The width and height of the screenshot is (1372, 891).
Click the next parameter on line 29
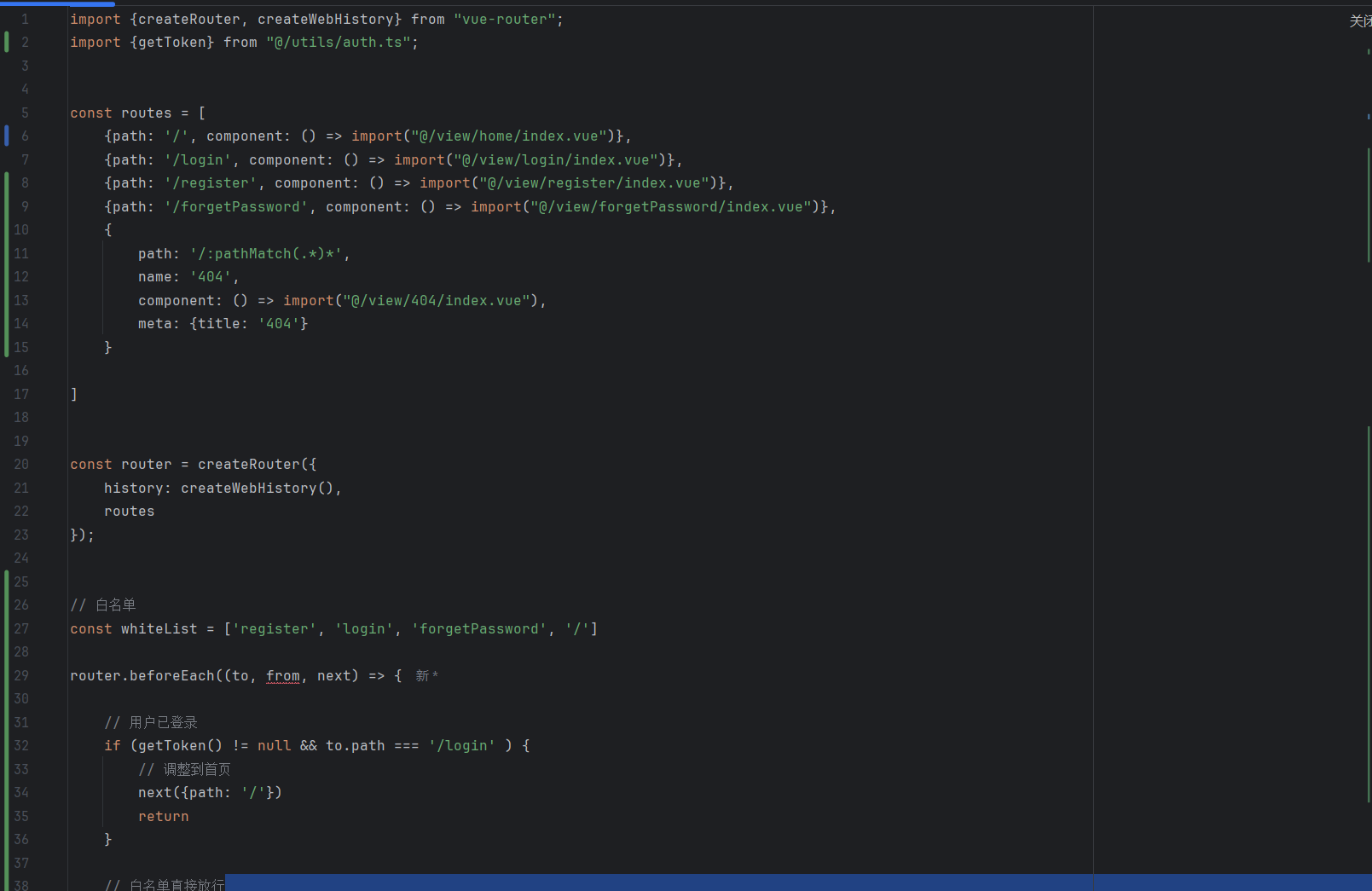tap(334, 676)
